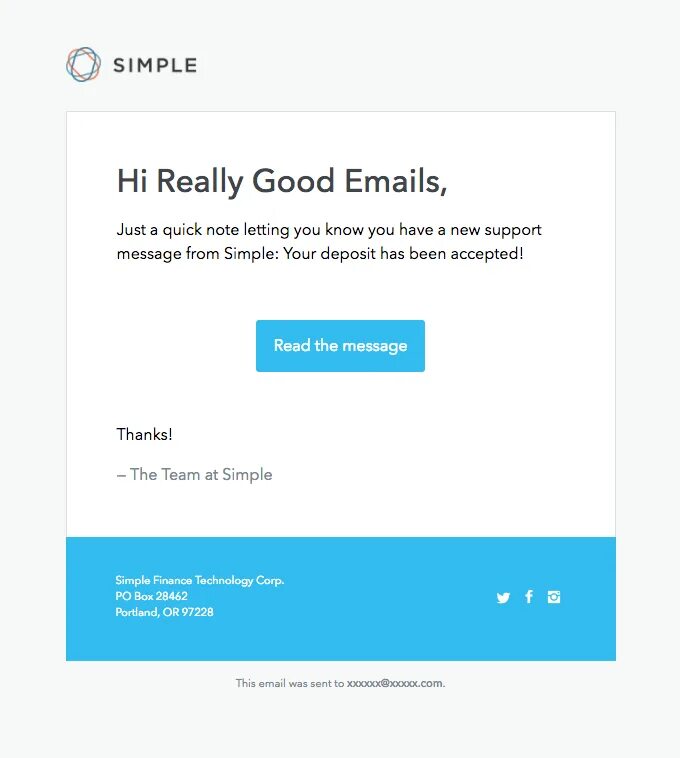Click the "Portland, OR 97228" address line

(164, 612)
